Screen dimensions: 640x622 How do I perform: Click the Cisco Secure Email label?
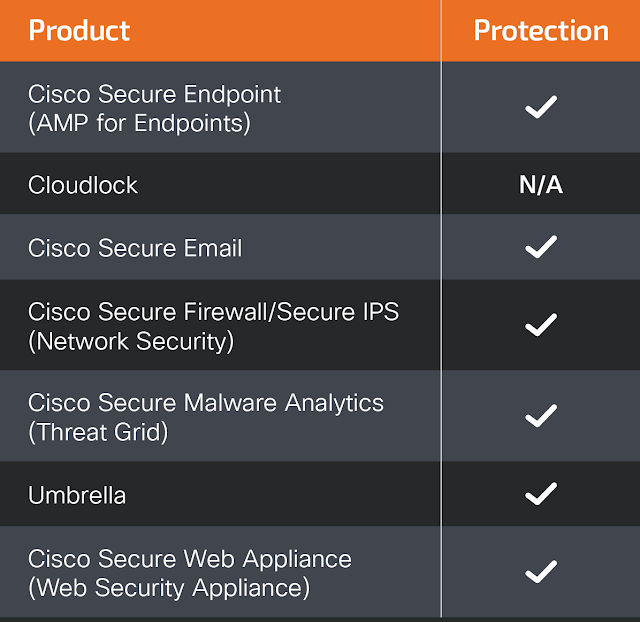point(135,248)
